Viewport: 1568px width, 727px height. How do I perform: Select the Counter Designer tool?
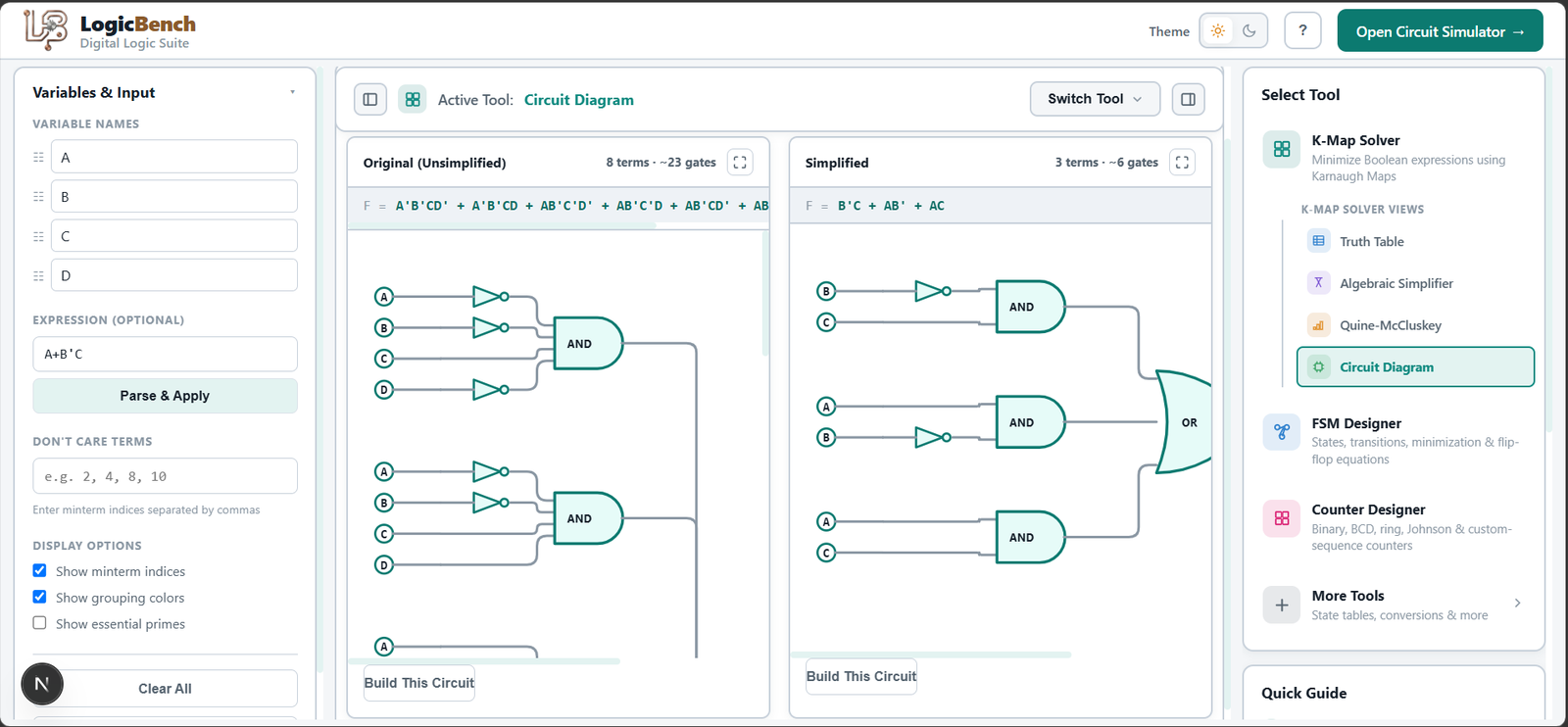1398,526
